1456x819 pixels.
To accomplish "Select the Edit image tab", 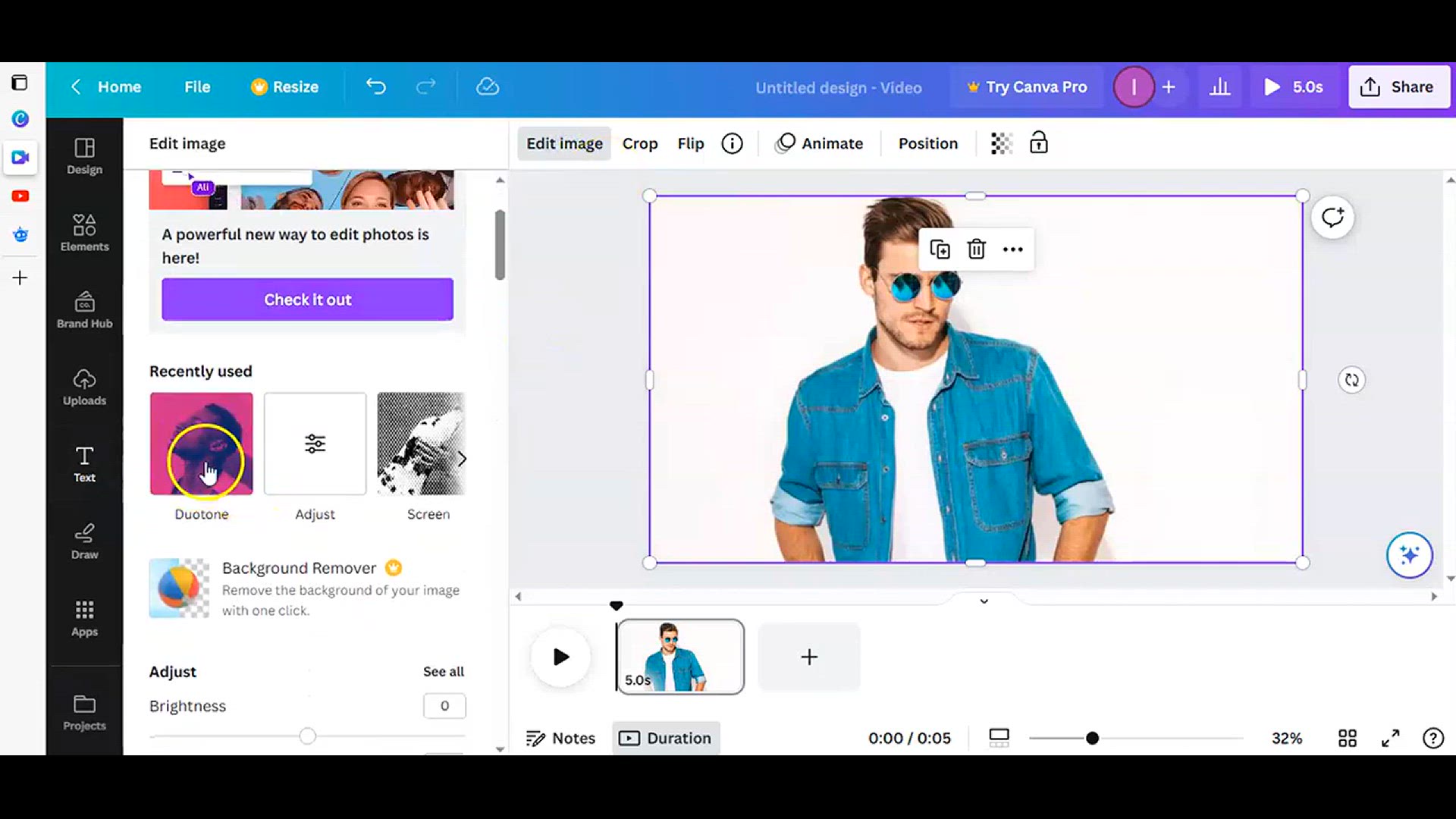I will [x=564, y=143].
